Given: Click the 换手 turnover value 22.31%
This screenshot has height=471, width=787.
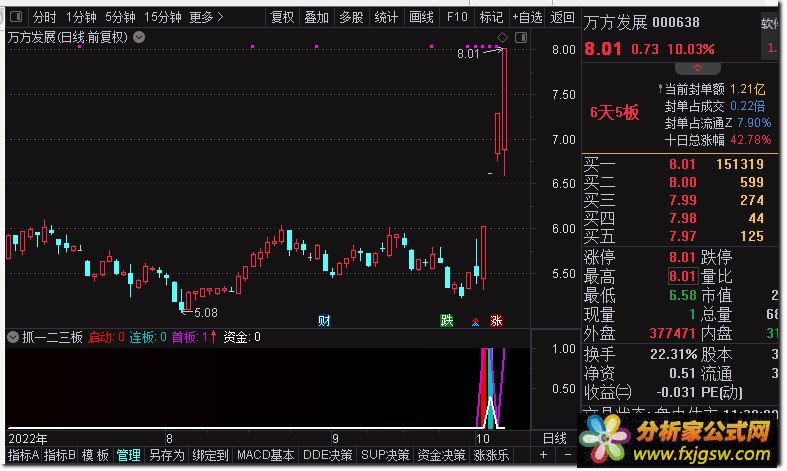Looking at the screenshot, I should point(673,355).
